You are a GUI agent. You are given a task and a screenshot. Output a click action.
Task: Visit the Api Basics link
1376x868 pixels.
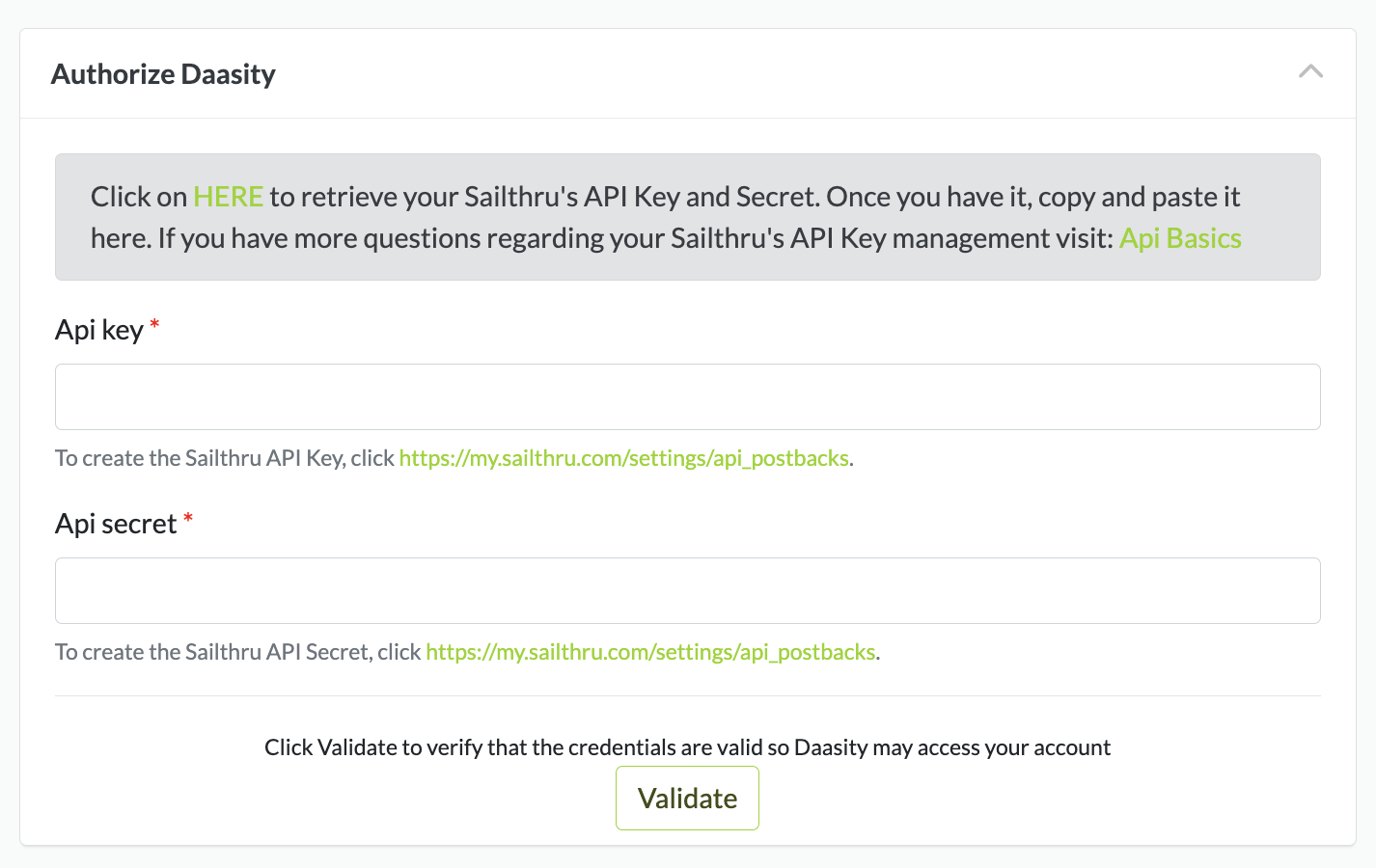(1179, 238)
